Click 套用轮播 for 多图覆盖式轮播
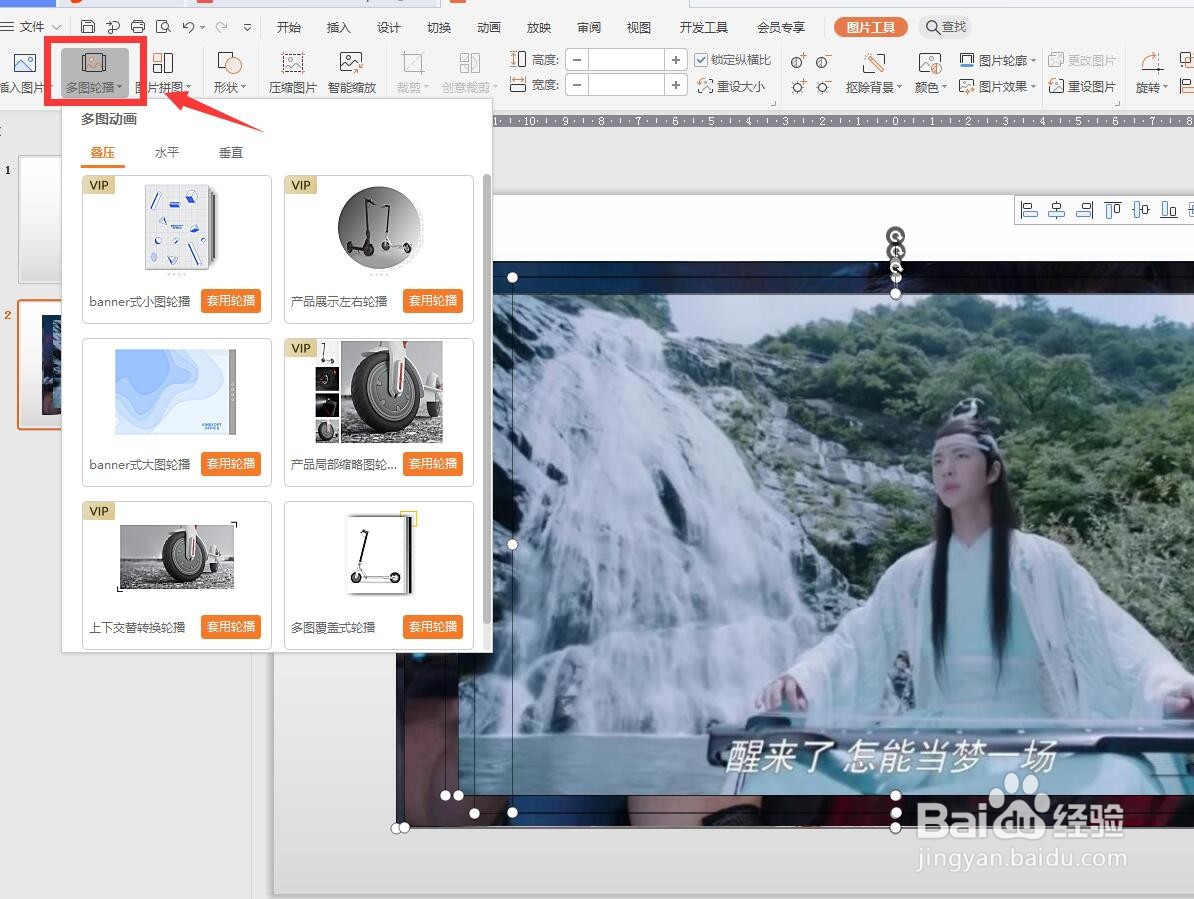This screenshot has width=1194, height=899. (x=433, y=626)
